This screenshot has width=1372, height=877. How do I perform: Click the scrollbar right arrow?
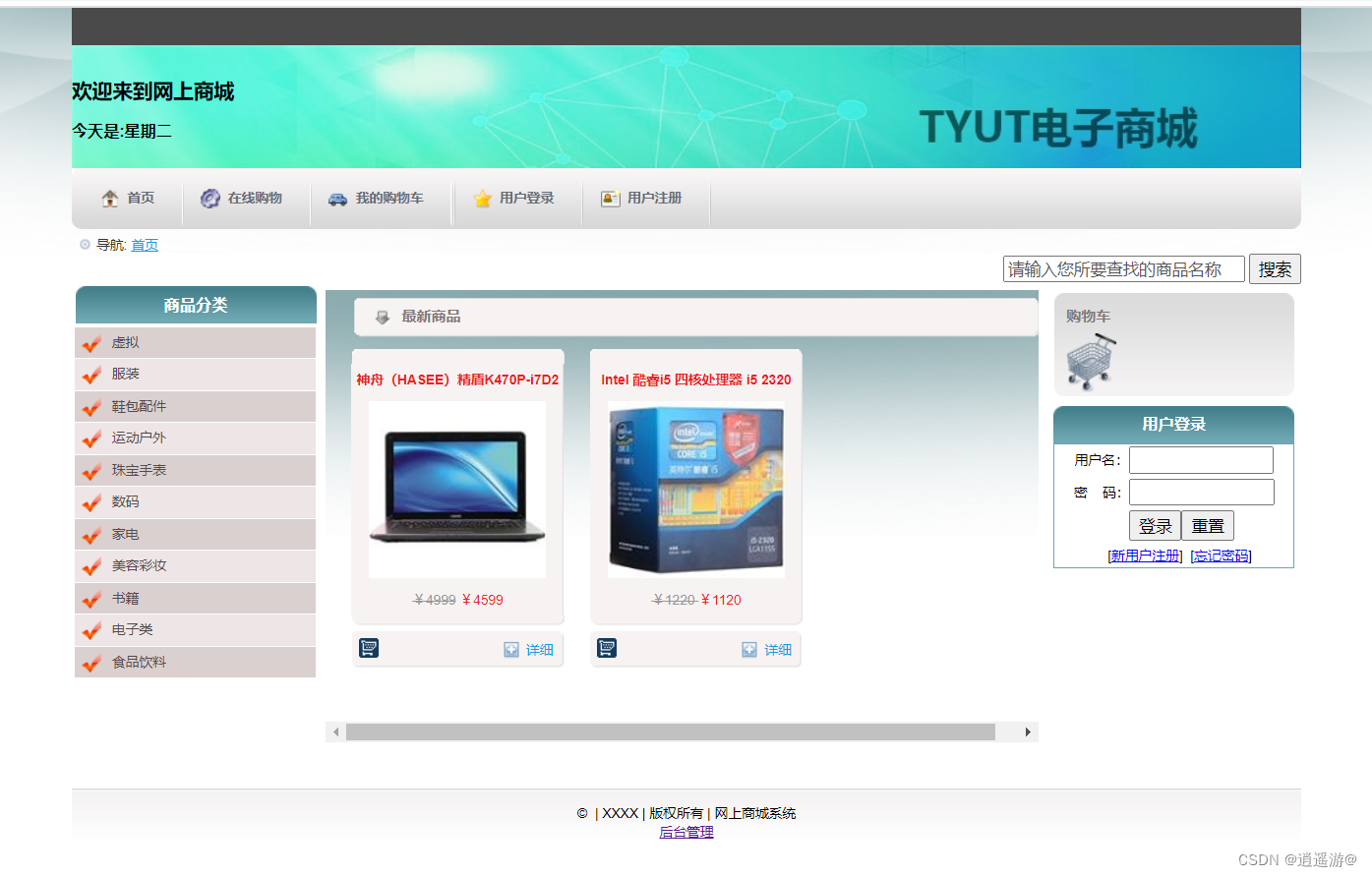click(1028, 731)
